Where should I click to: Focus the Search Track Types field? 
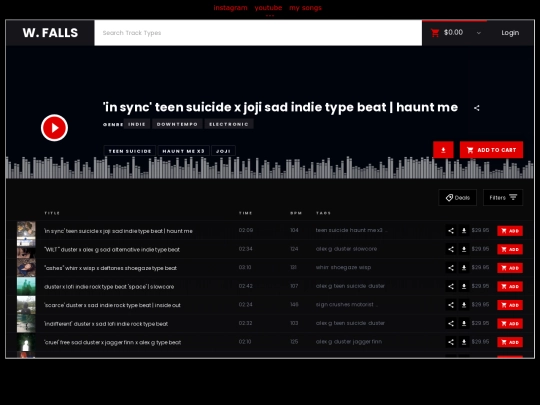(258, 33)
